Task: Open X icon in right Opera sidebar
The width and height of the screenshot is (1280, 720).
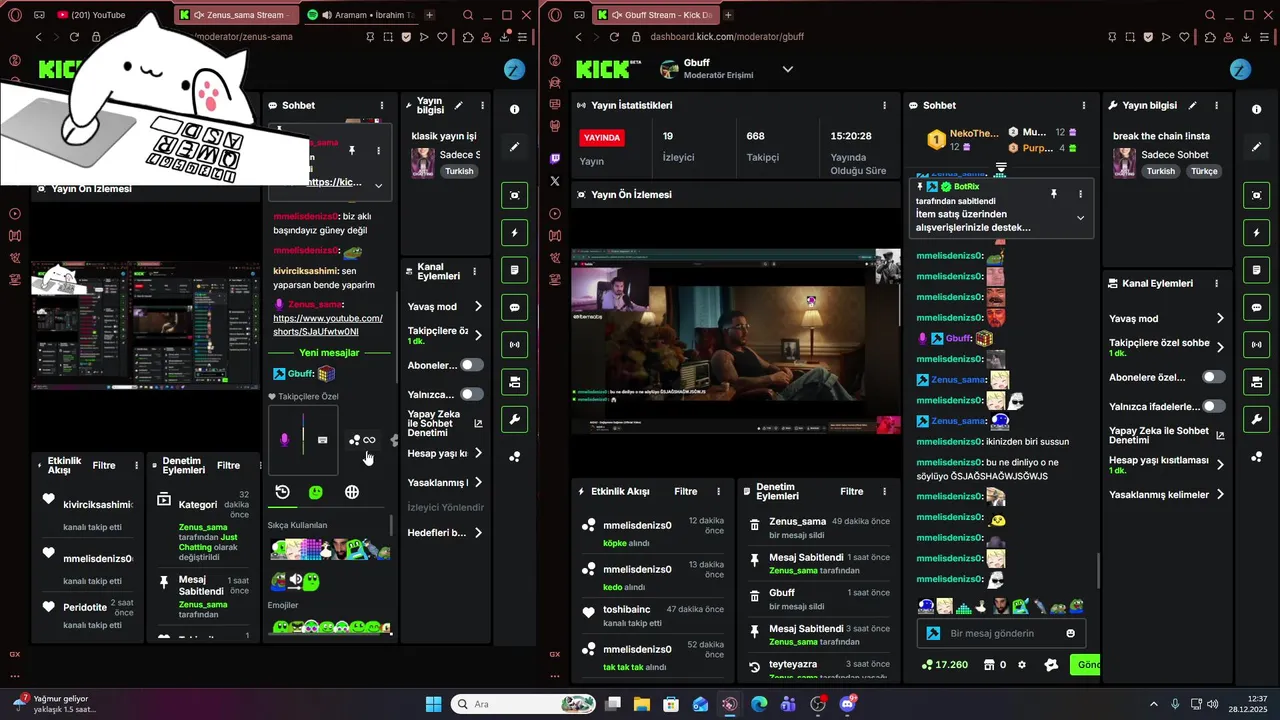Action: [x=554, y=181]
